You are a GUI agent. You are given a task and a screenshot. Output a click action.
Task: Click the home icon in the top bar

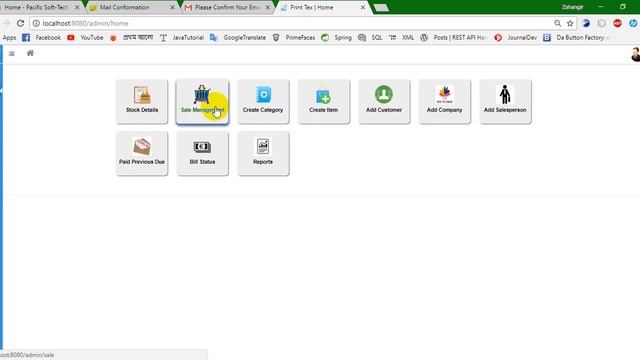30,53
